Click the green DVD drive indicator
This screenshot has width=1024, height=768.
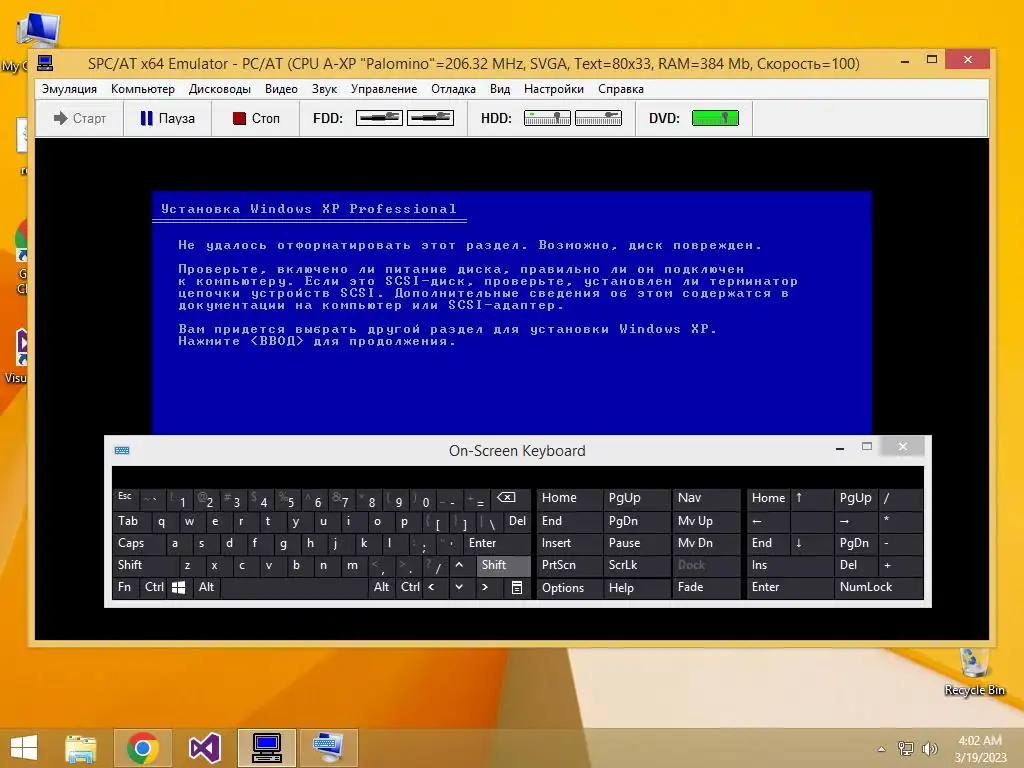(715, 118)
